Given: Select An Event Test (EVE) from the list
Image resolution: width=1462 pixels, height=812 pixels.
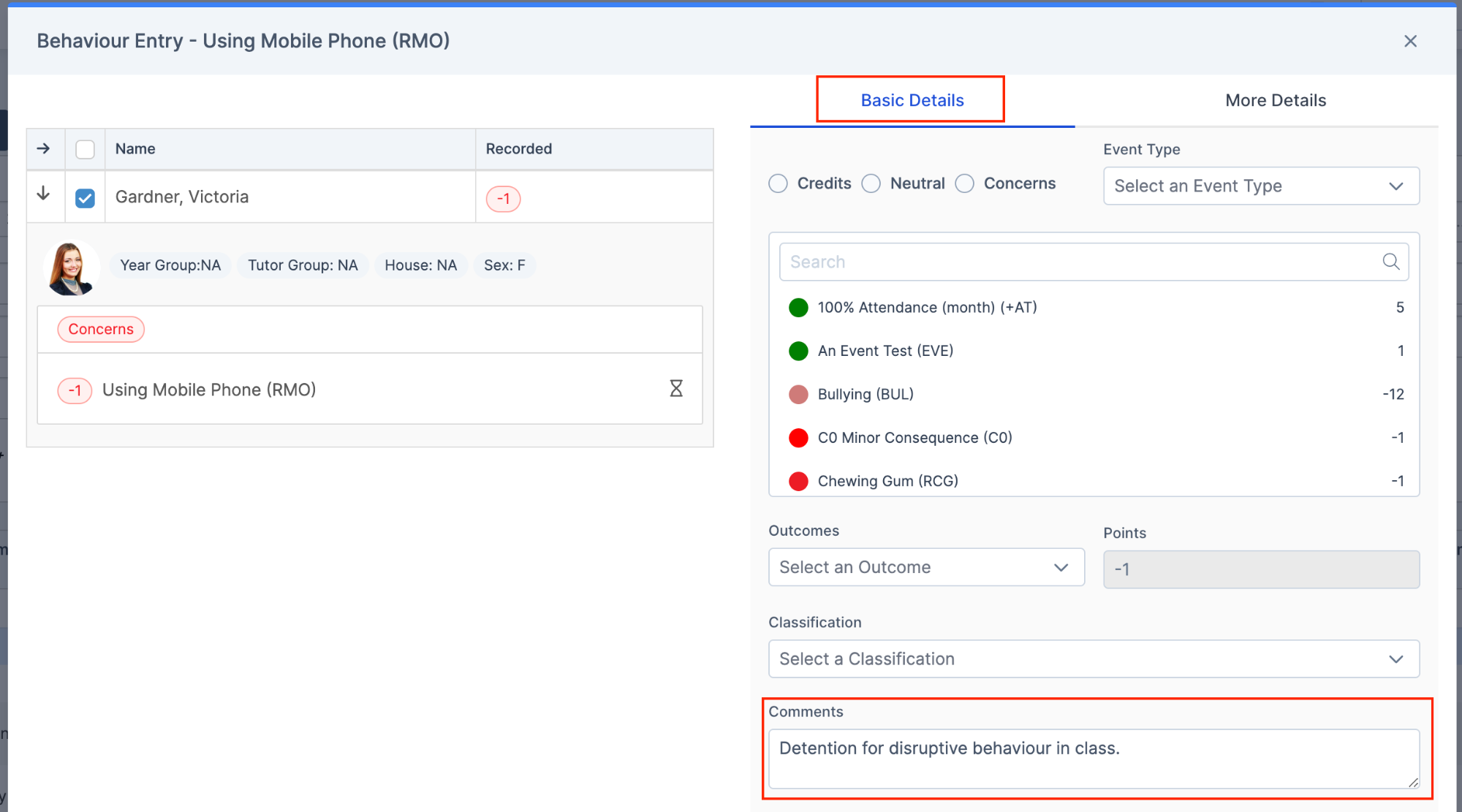Looking at the screenshot, I should pos(885,351).
